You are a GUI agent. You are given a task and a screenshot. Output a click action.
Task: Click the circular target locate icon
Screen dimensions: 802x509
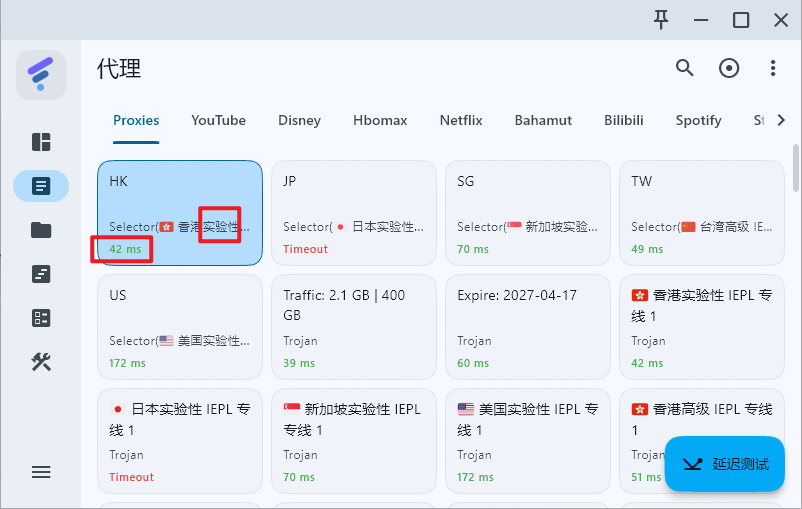[729, 68]
